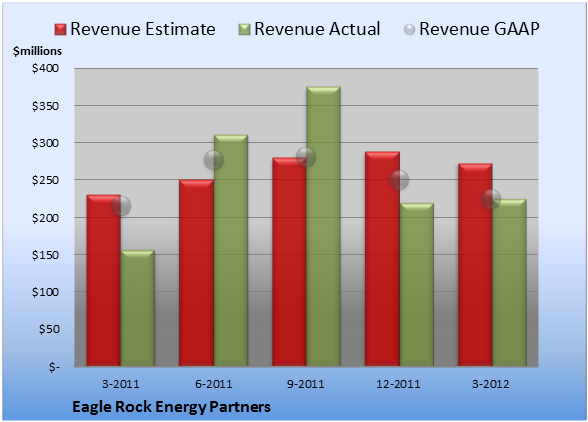
Task: Click the '$millions' axis unit label
Action: [x=37, y=51]
